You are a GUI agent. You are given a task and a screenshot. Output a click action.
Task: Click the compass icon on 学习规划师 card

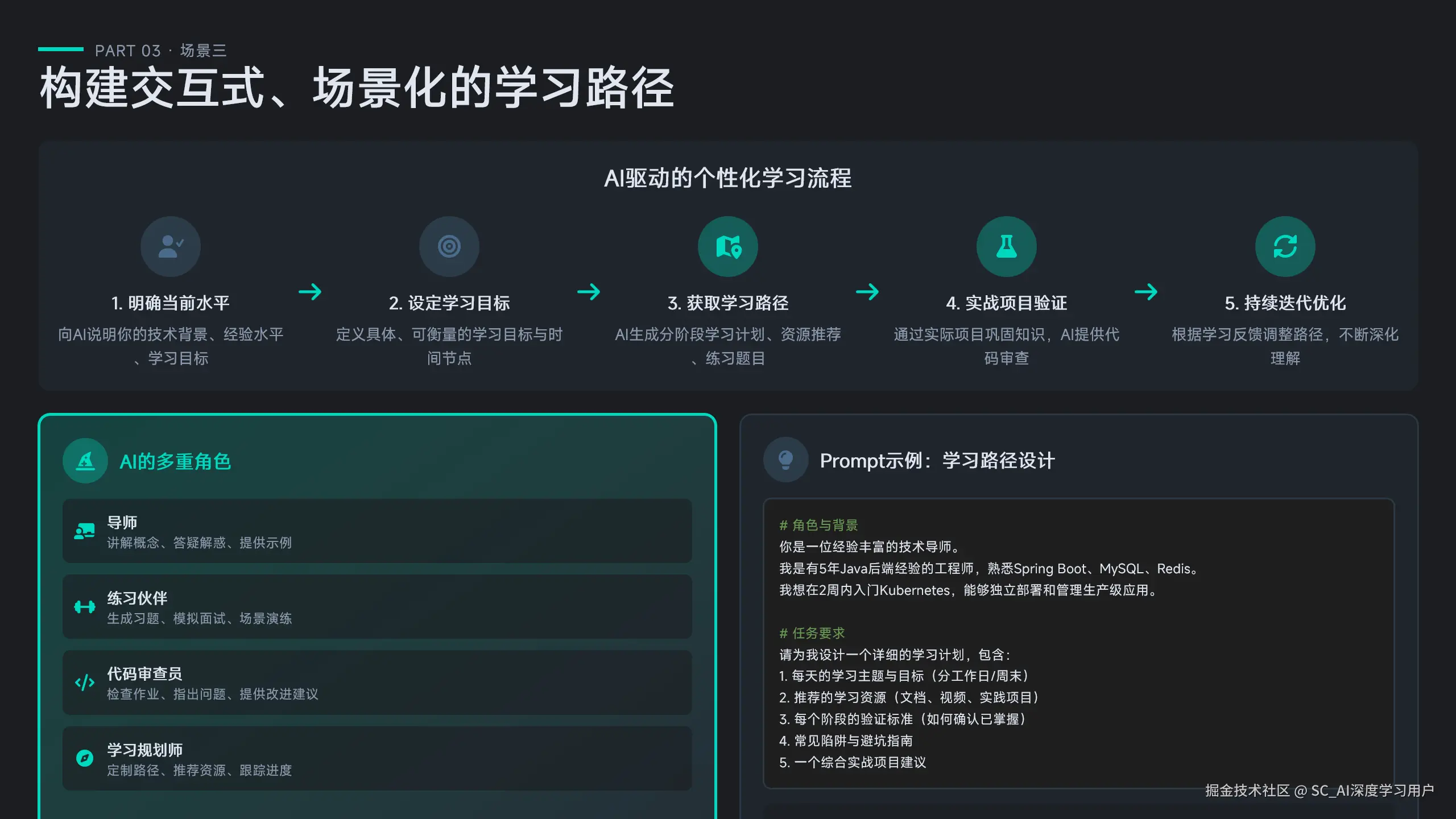pyautogui.click(x=84, y=758)
